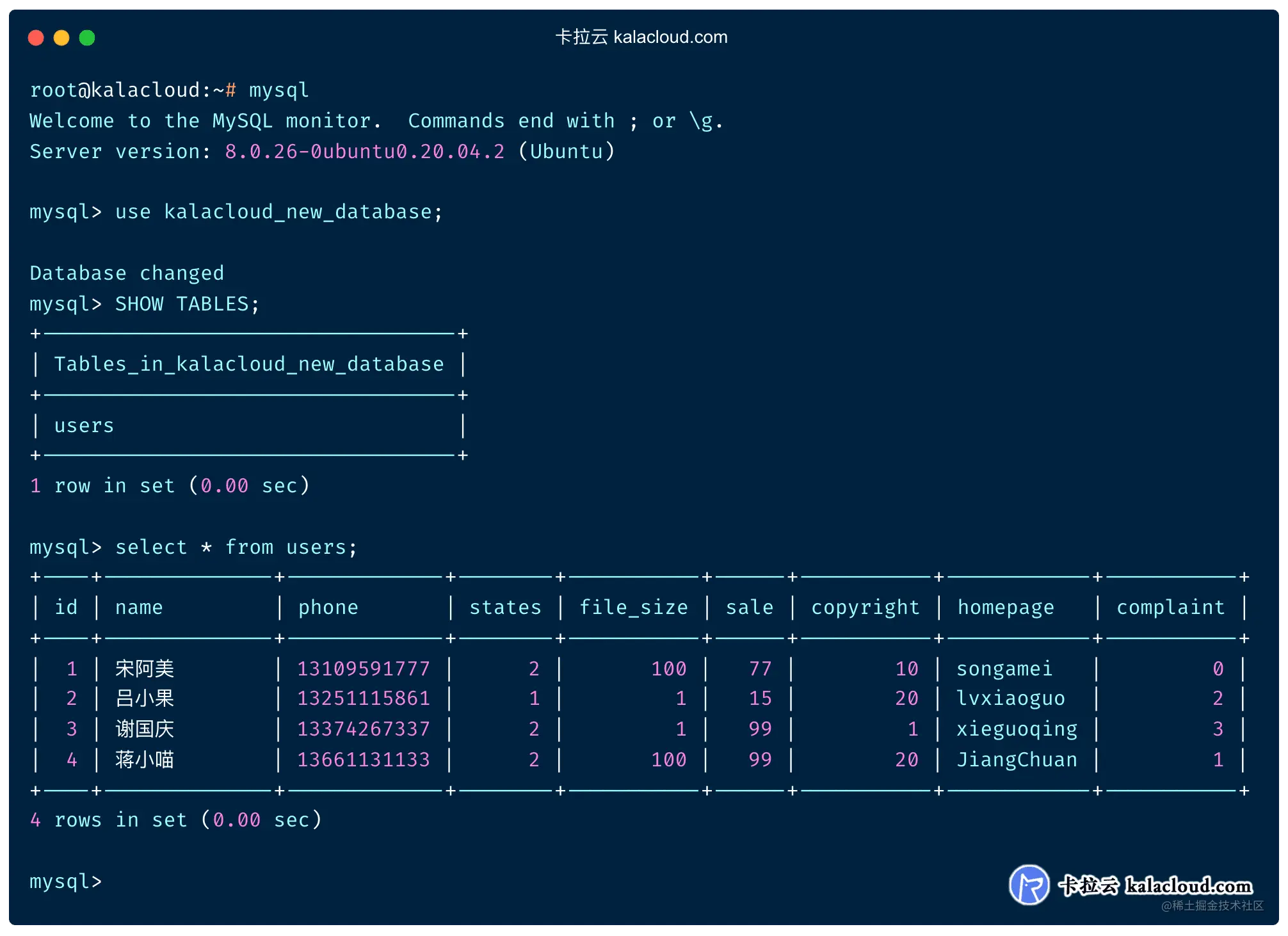Click the 'sale' column header
The width and height of the screenshot is (1288, 936).
point(749,608)
